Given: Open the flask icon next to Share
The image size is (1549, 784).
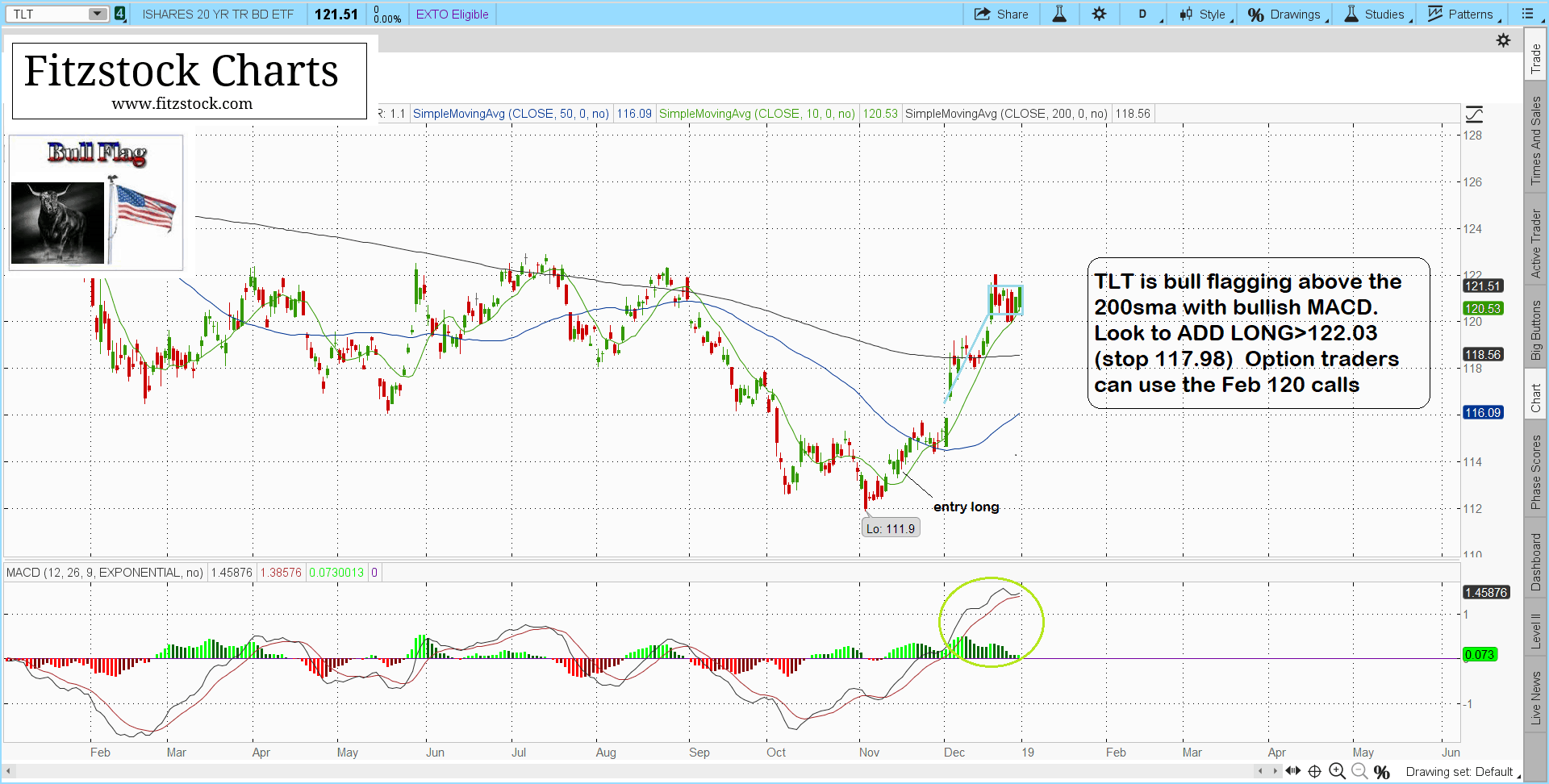Looking at the screenshot, I should click(x=1059, y=14).
